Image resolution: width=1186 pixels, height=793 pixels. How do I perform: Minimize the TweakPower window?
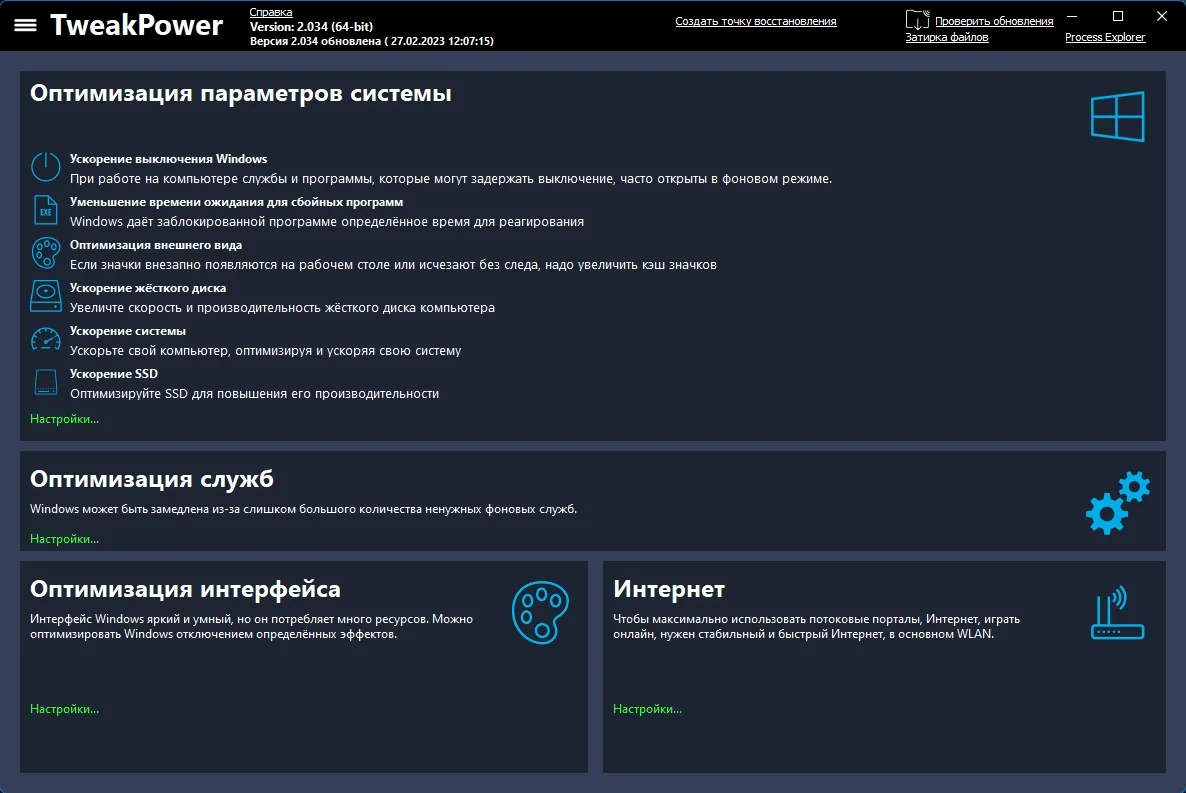(x=1073, y=16)
